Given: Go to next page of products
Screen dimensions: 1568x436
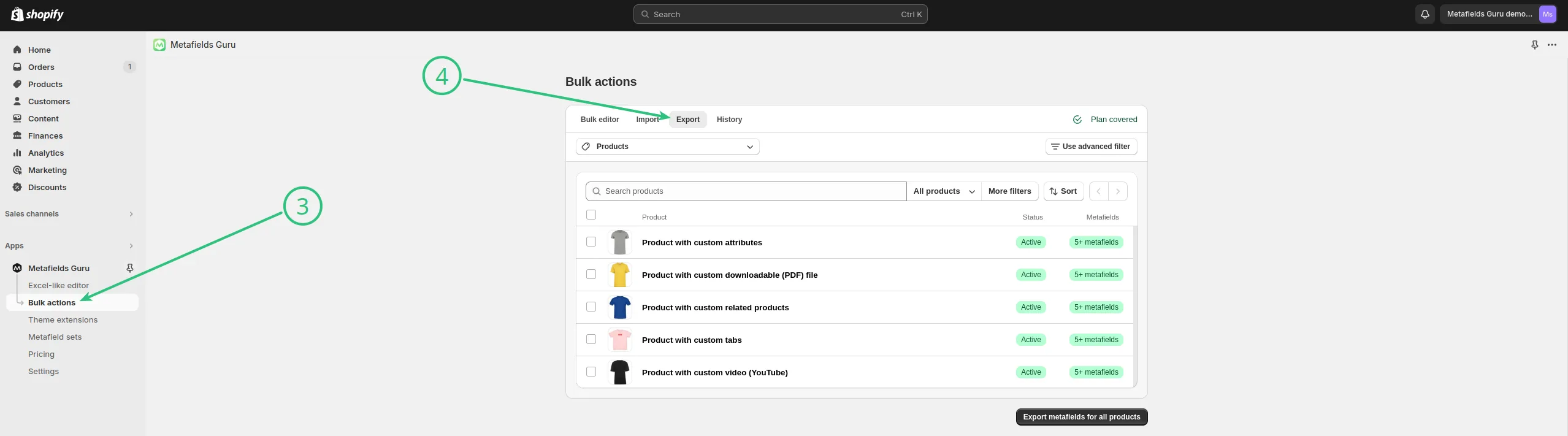Looking at the screenshot, I should tap(1118, 191).
